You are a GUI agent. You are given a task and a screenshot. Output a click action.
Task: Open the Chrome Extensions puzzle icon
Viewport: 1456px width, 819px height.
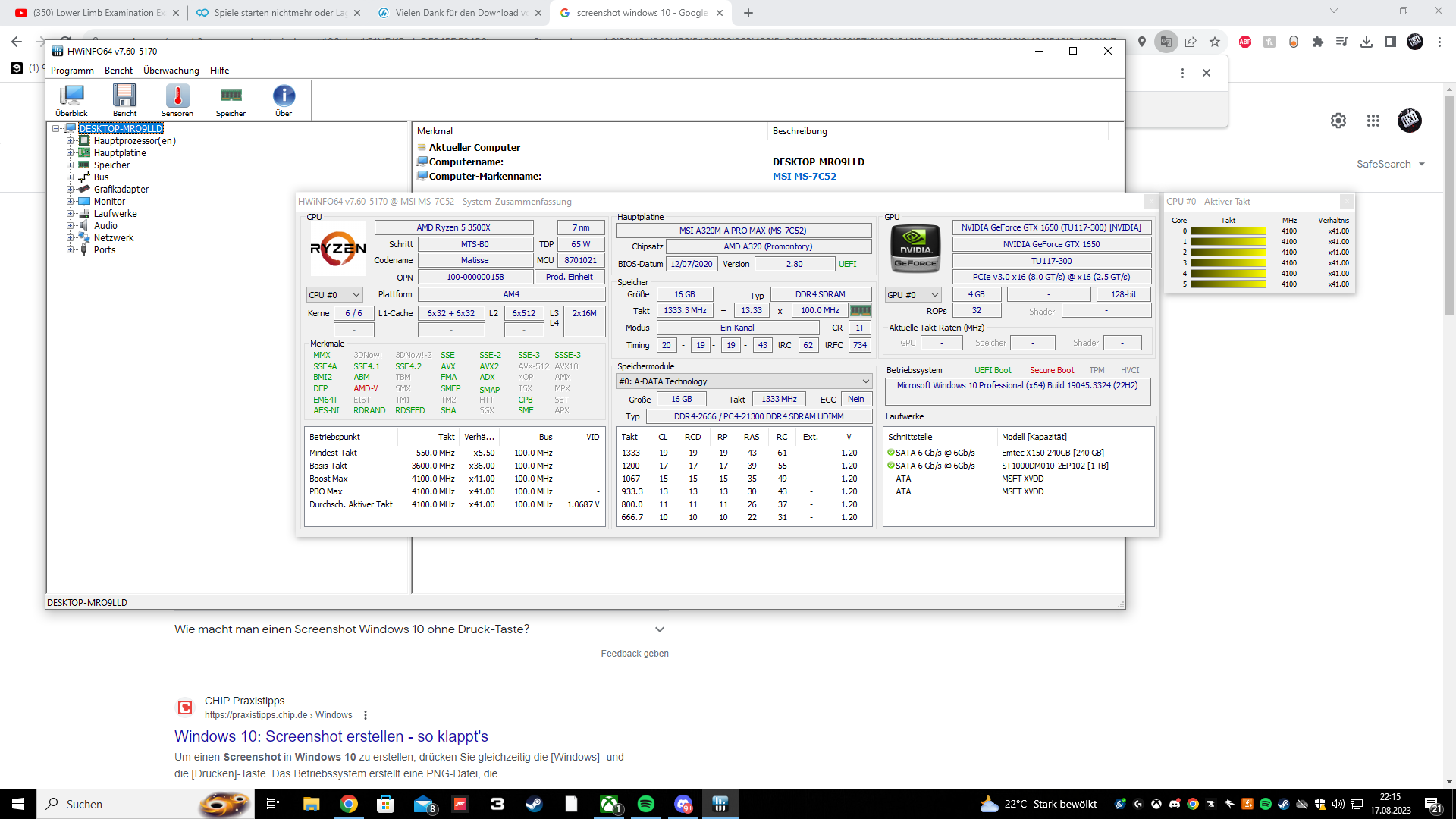[x=1318, y=42]
